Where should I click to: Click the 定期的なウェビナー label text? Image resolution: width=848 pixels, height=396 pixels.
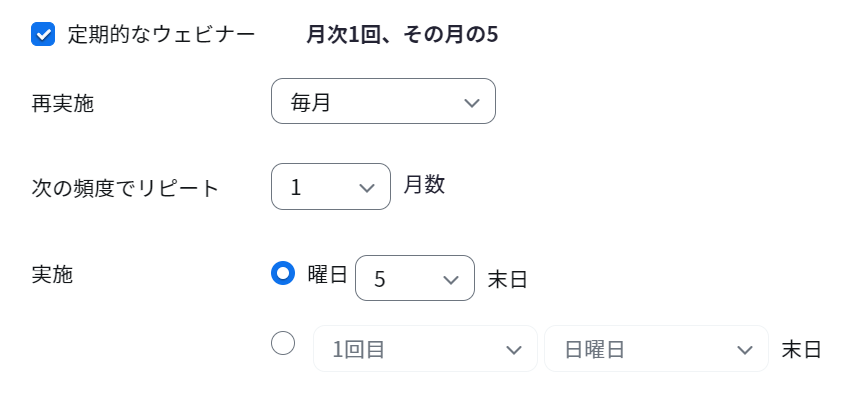[x=161, y=35]
